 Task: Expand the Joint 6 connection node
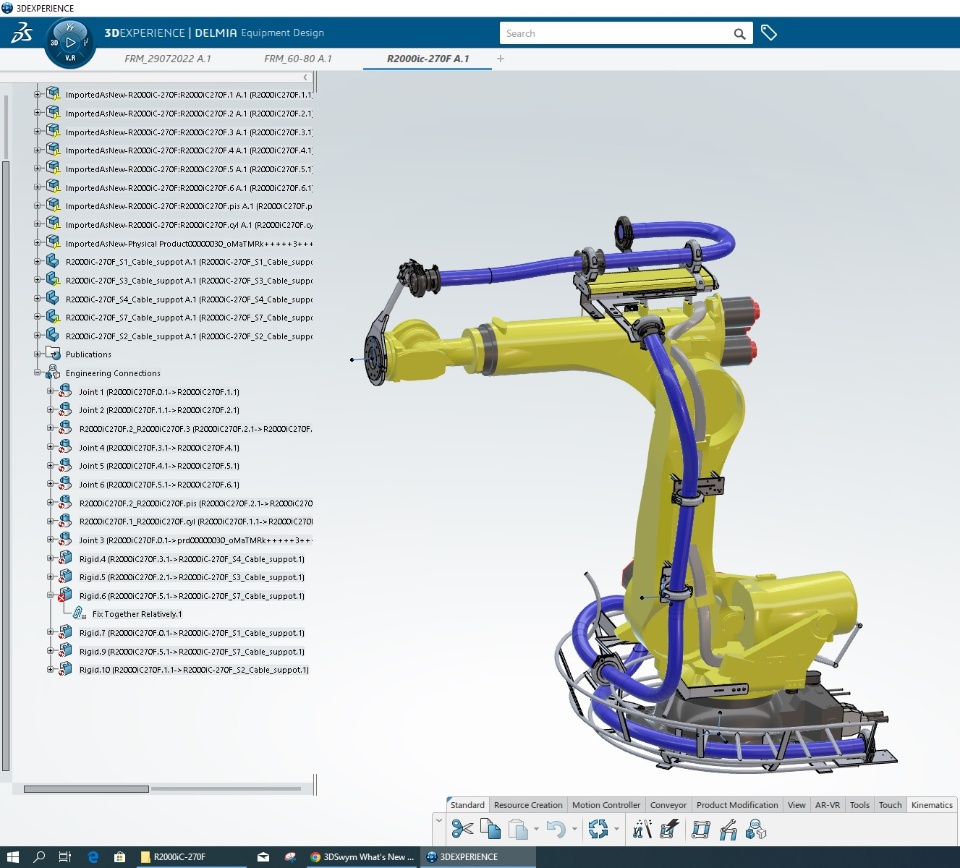[51, 484]
